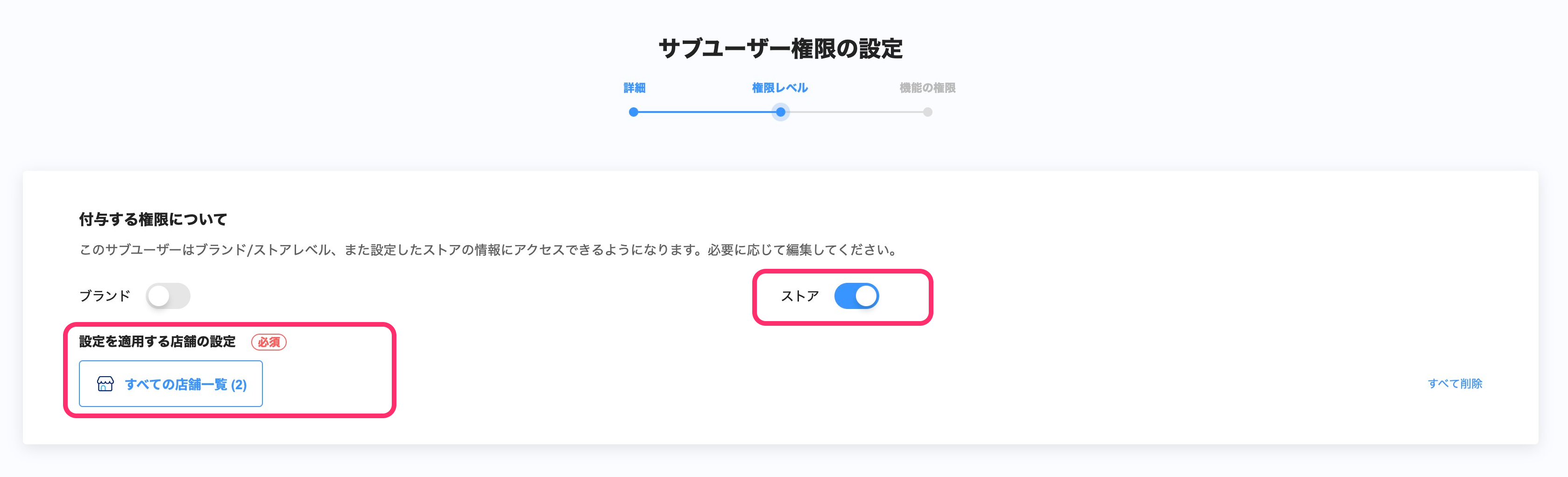
Task: Click the store icon in the store list button
Action: coord(106,384)
